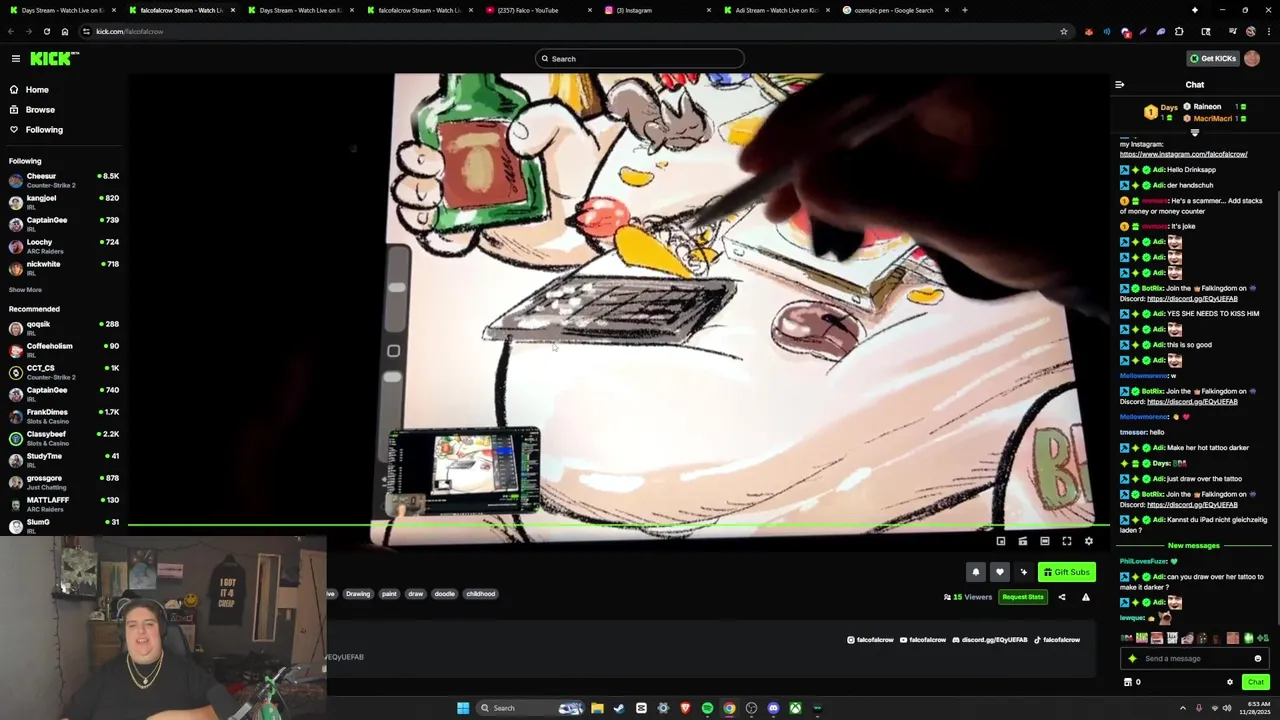Go fullscreen on the video player
This screenshot has height=720, width=1280.
coord(1067,541)
